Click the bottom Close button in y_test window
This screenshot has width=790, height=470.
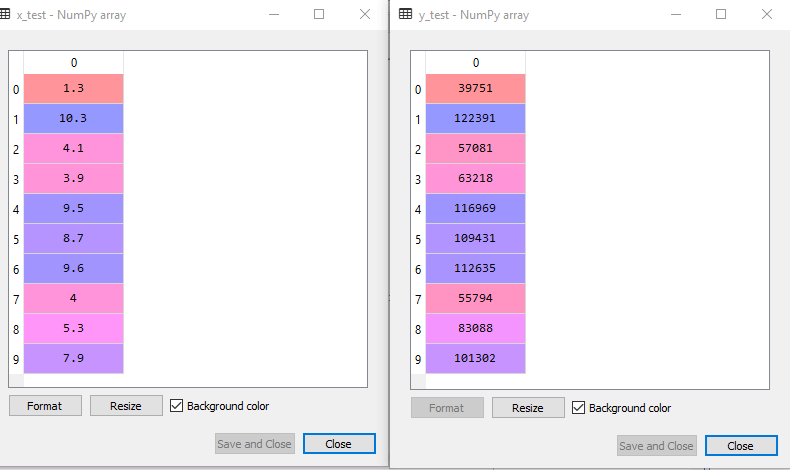741,446
